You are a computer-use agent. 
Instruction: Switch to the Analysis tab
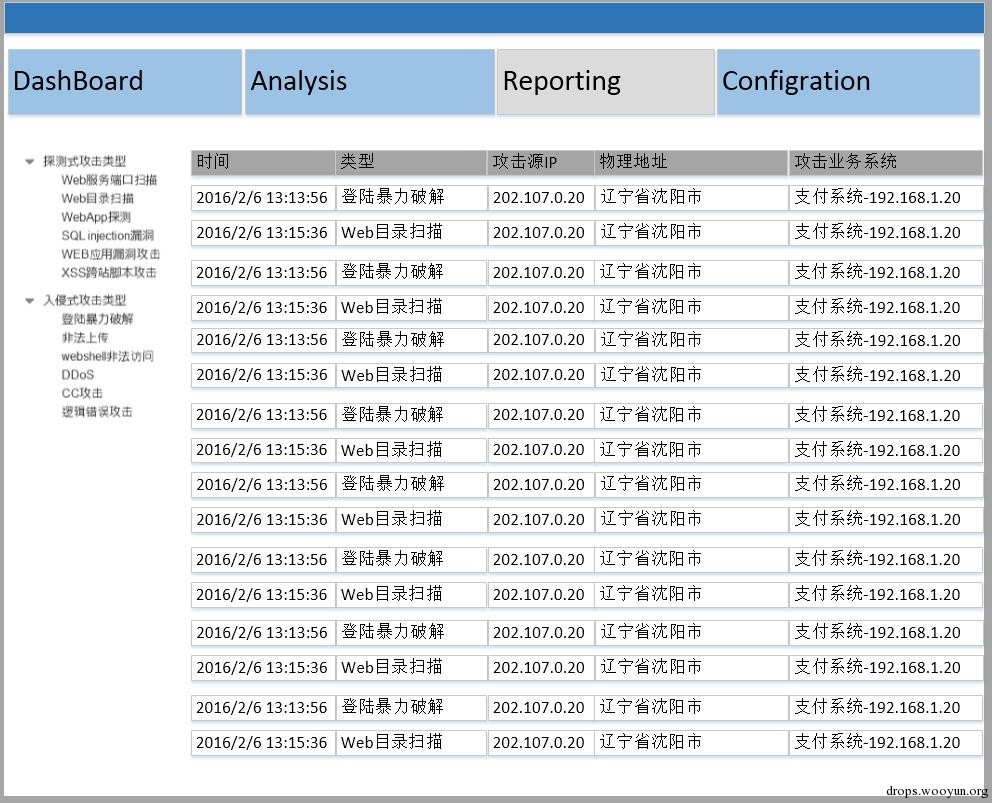coord(370,82)
